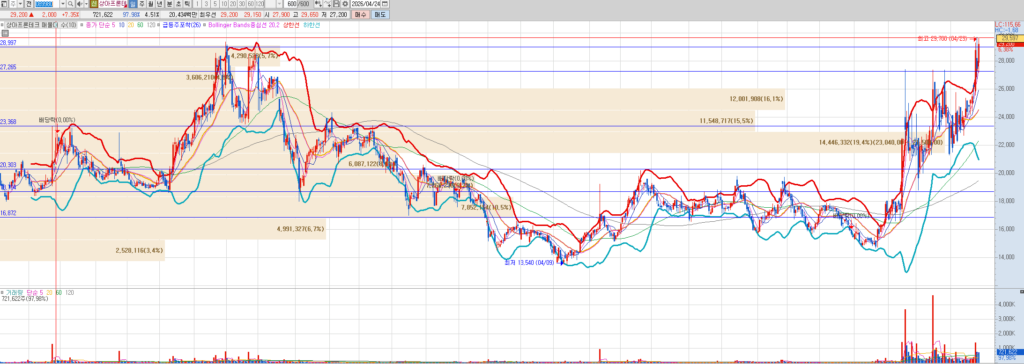
Task: Click the 60 moving average legend
Action: point(140,25)
